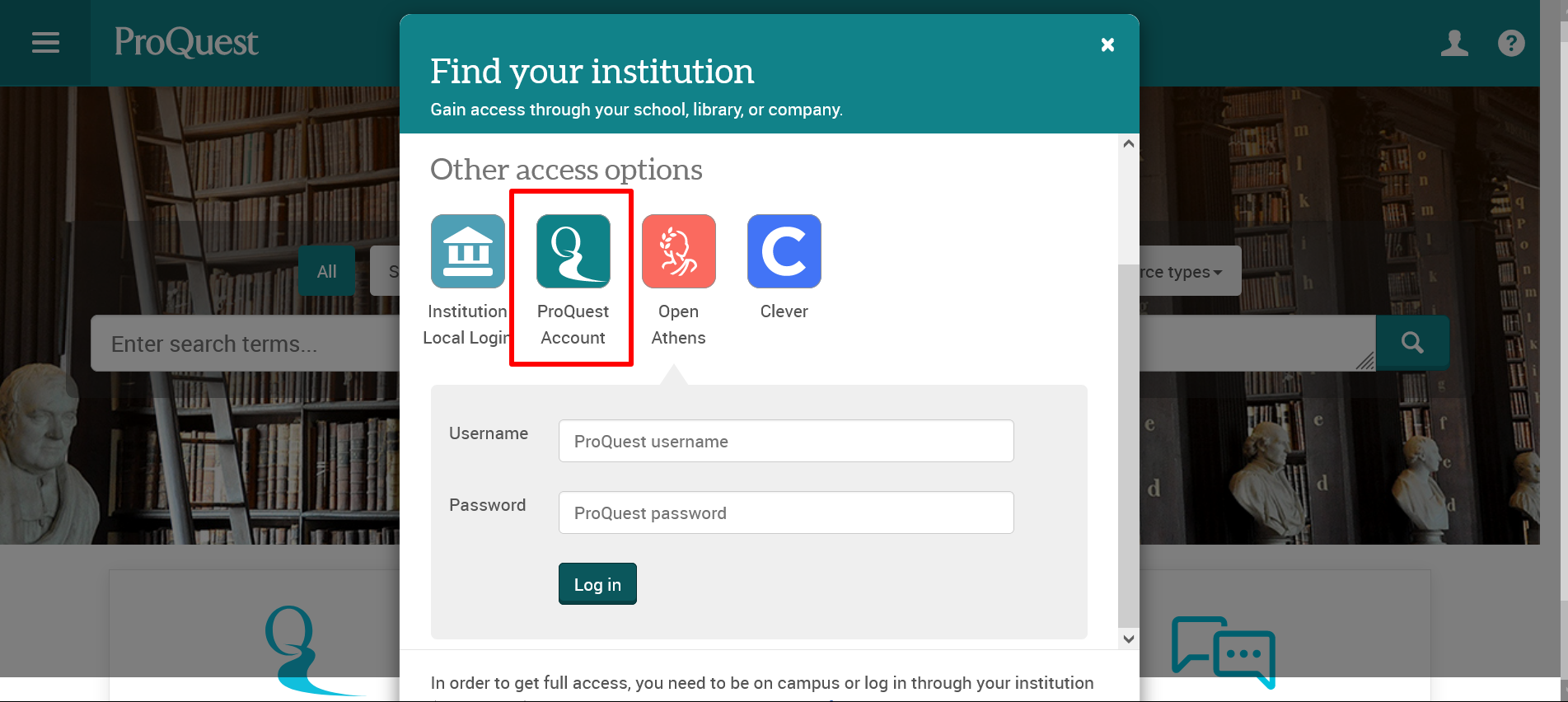Open the hamburger navigation menu
Screen dimensions: 1568x702
[x=45, y=43]
